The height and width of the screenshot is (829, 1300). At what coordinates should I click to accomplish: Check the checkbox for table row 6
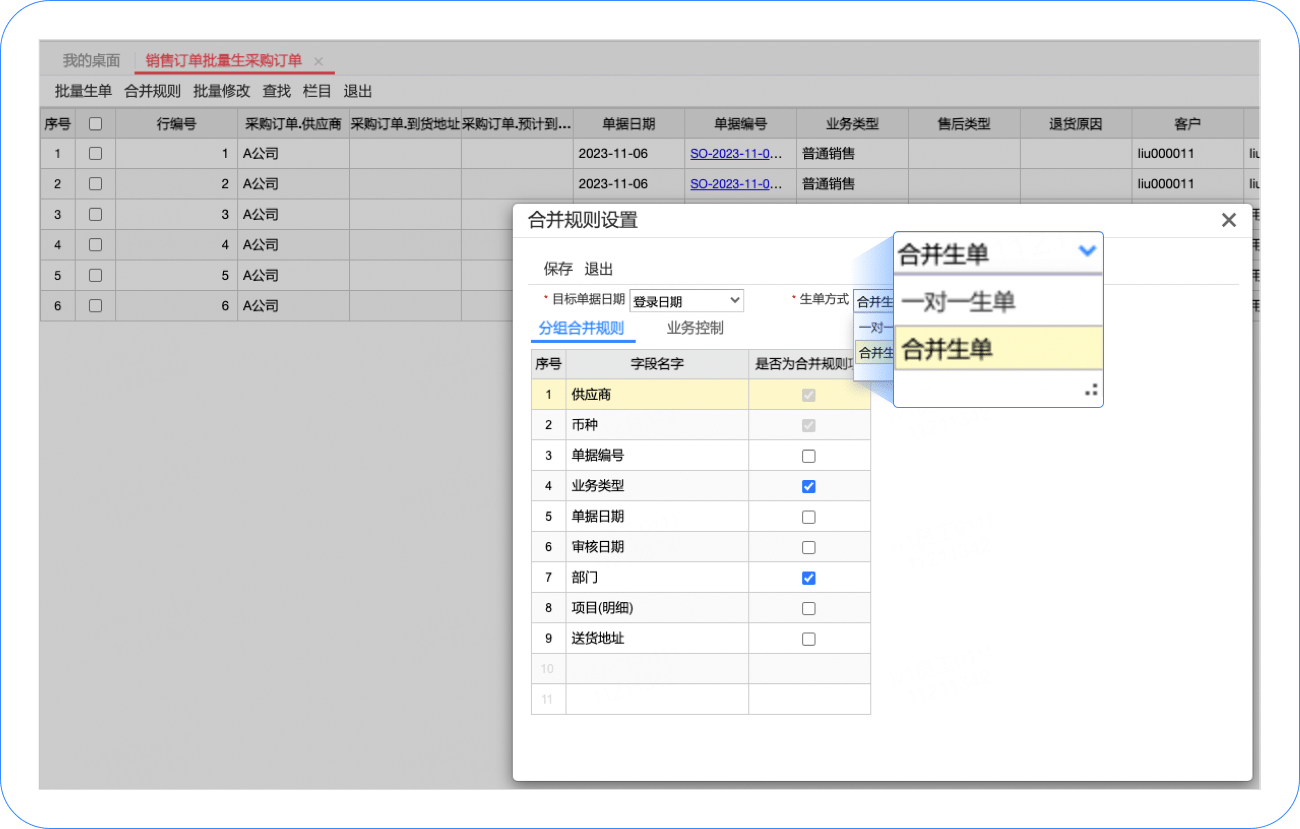(x=95, y=306)
